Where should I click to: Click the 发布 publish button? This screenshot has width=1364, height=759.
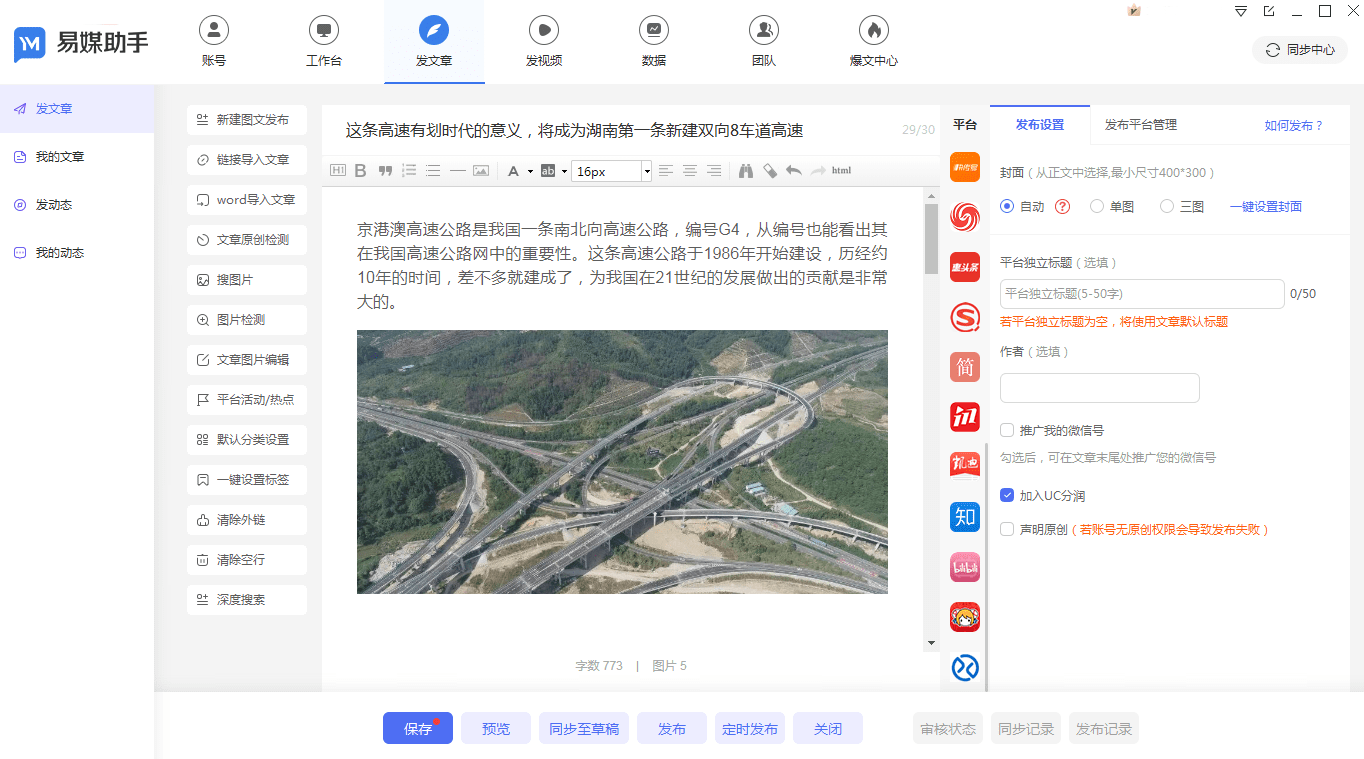(x=671, y=728)
